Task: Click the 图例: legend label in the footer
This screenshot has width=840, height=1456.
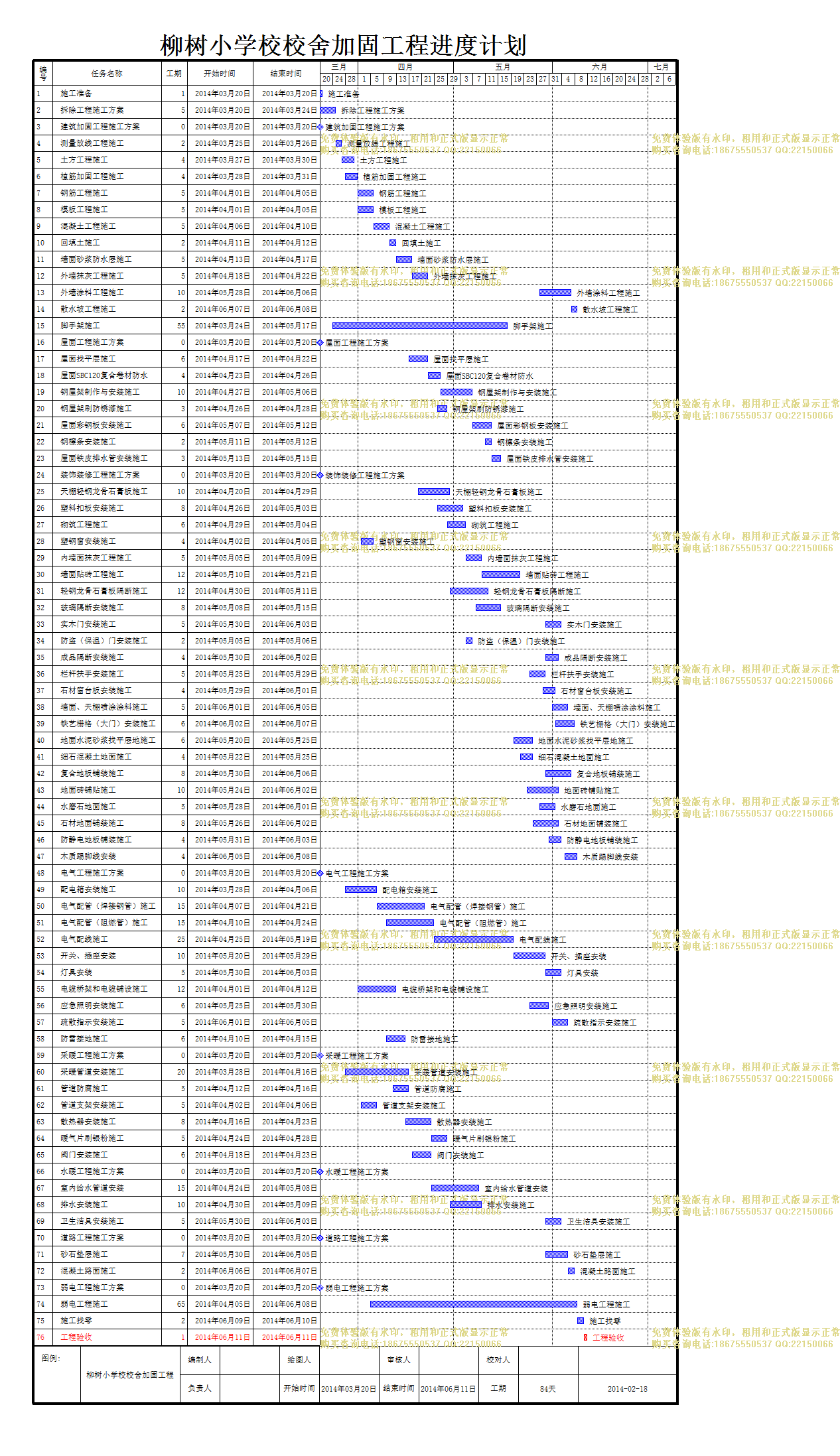Action: click(50, 1358)
